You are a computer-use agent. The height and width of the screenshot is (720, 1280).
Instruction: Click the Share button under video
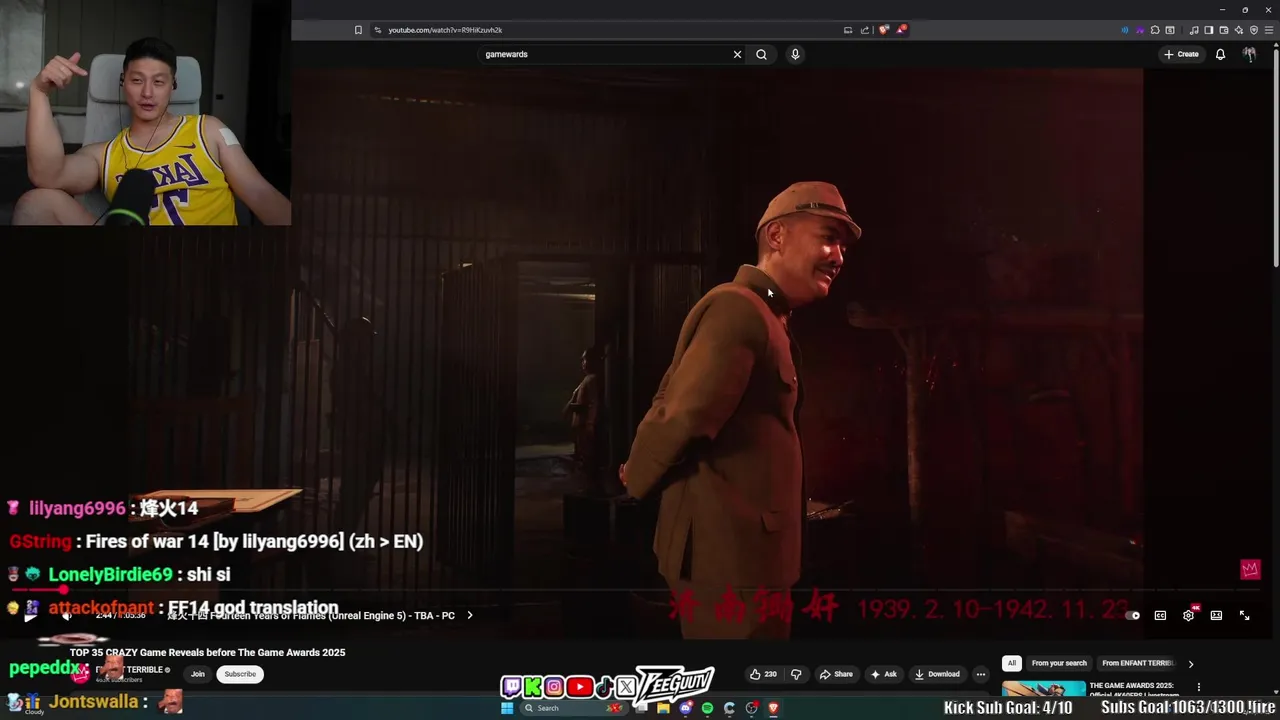click(x=836, y=674)
